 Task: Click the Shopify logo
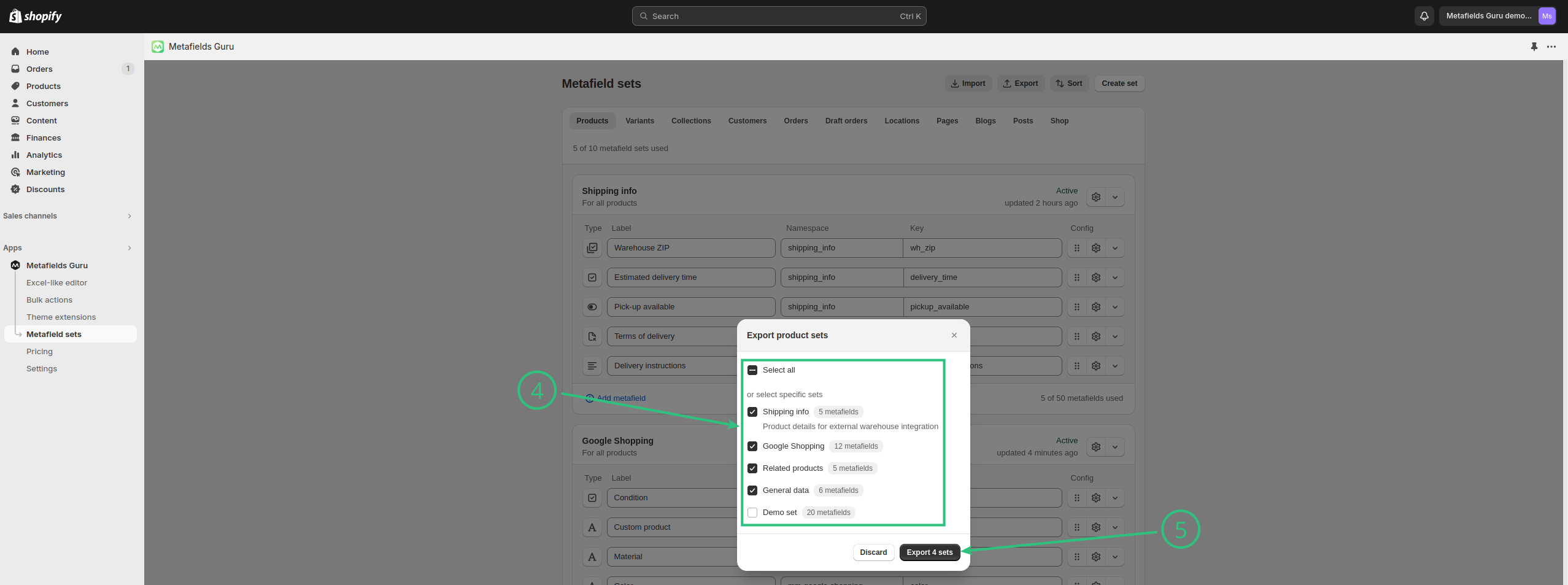pyautogui.click(x=36, y=16)
